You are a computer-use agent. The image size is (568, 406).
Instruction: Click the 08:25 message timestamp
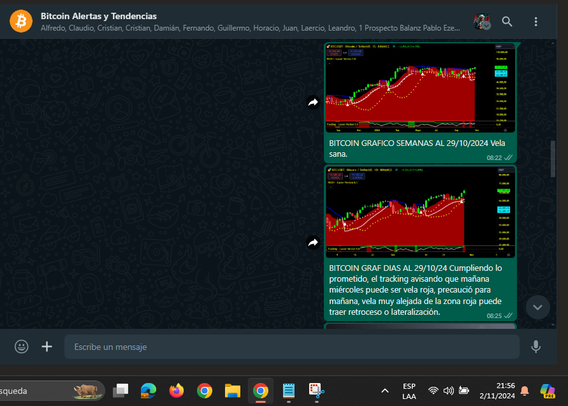(x=494, y=316)
